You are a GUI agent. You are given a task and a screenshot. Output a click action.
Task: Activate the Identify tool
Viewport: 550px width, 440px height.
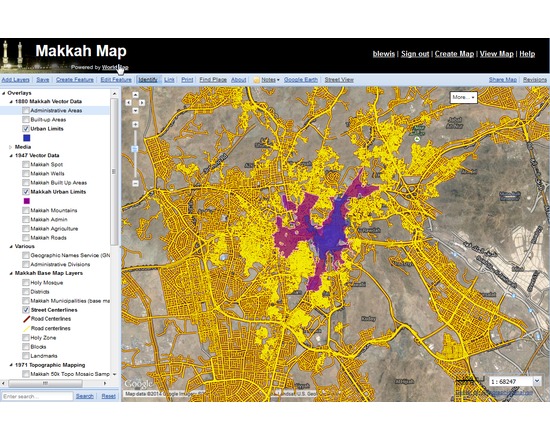point(148,80)
